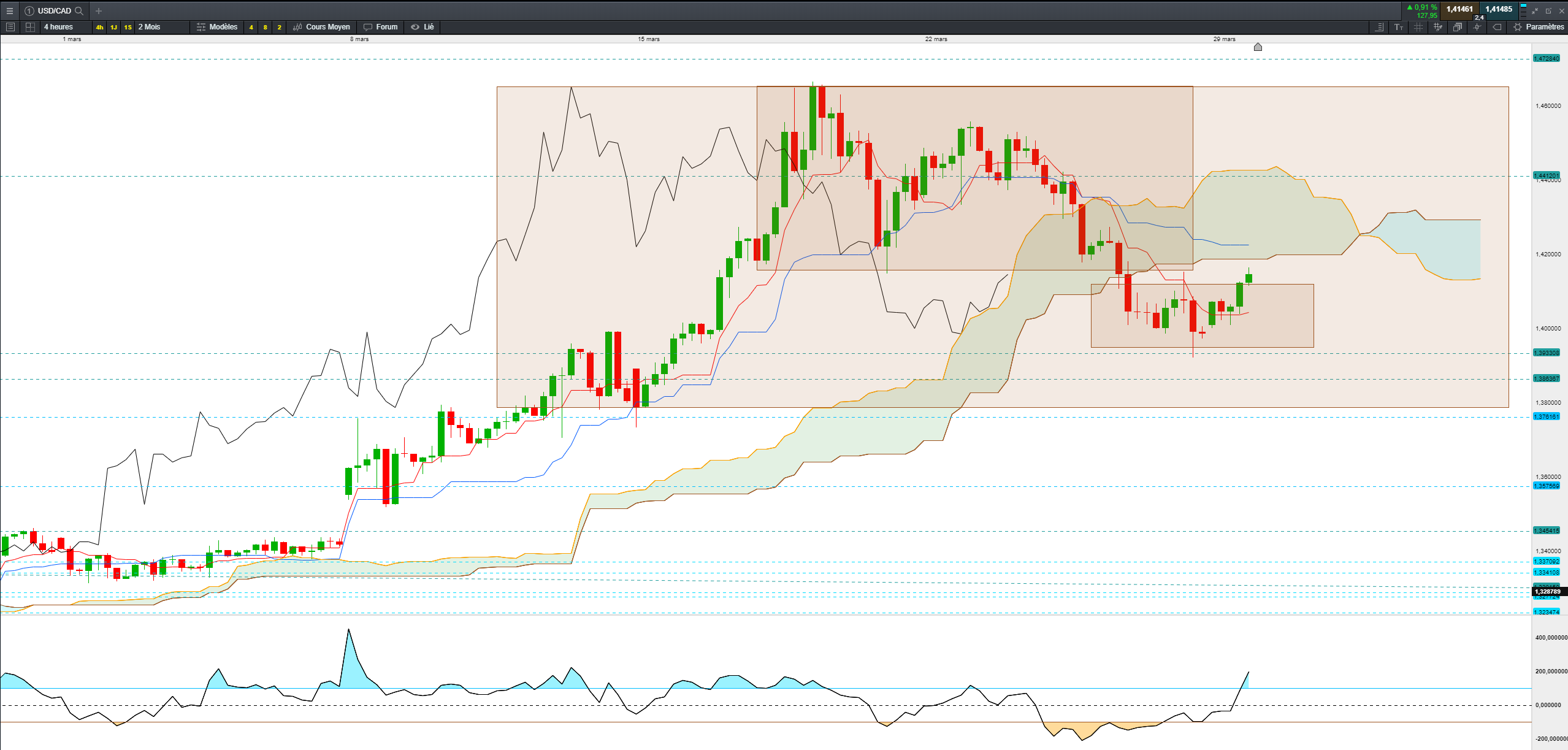Select the text size tool icon
Screen dimensions: 1568x750
click(x=1399, y=27)
